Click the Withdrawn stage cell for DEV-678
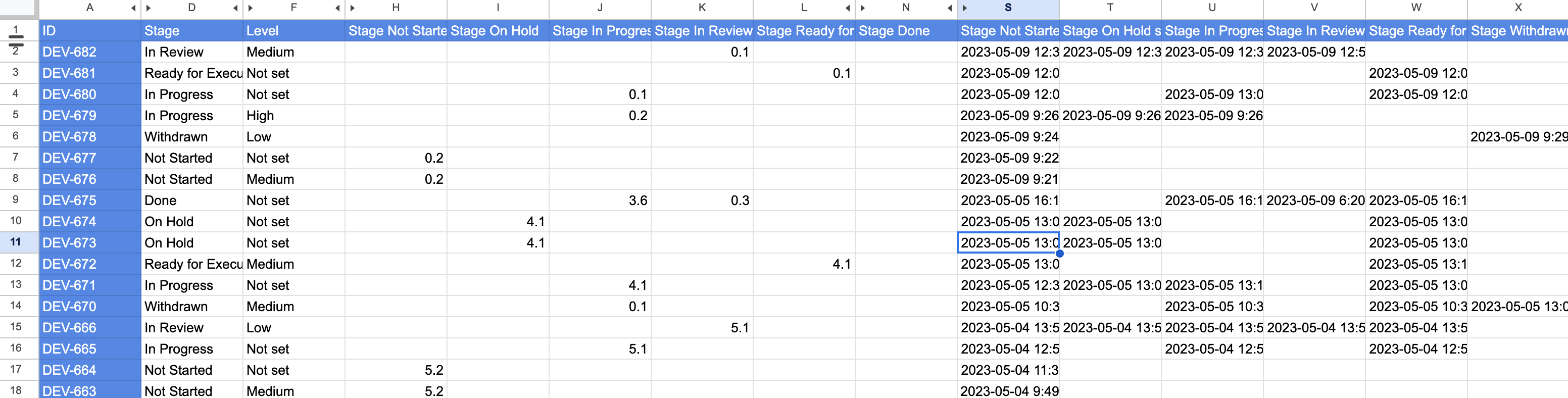The width and height of the screenshot is (1568, 398). tap(192, 136)
